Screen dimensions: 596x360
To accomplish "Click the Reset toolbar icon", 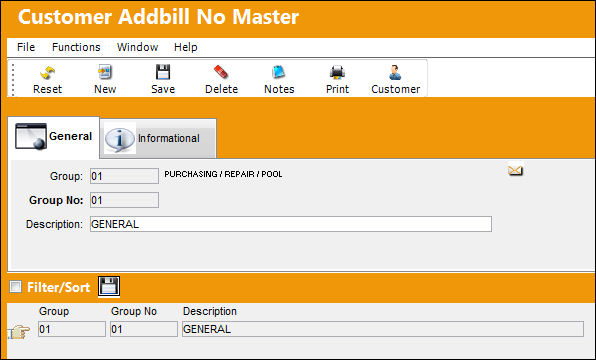I will pyautogui.click(x=47, y=72).
